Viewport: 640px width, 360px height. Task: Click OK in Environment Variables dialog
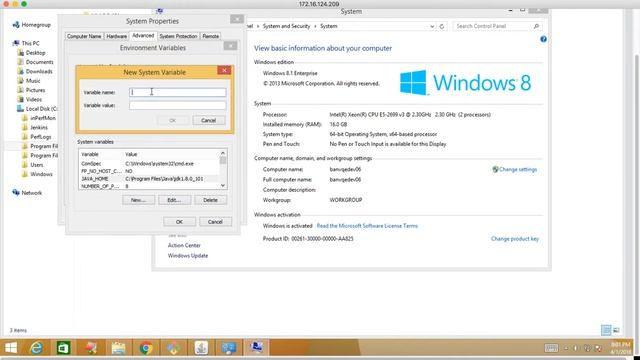point(179,222)
